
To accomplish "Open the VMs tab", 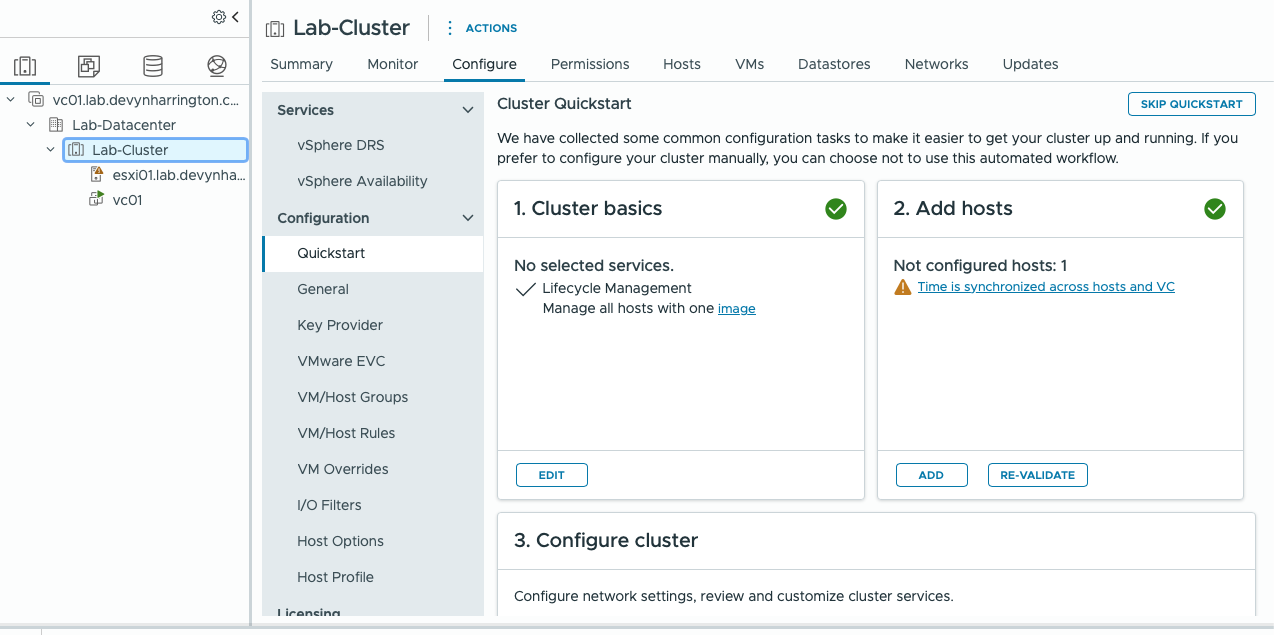I will [749, 64].
